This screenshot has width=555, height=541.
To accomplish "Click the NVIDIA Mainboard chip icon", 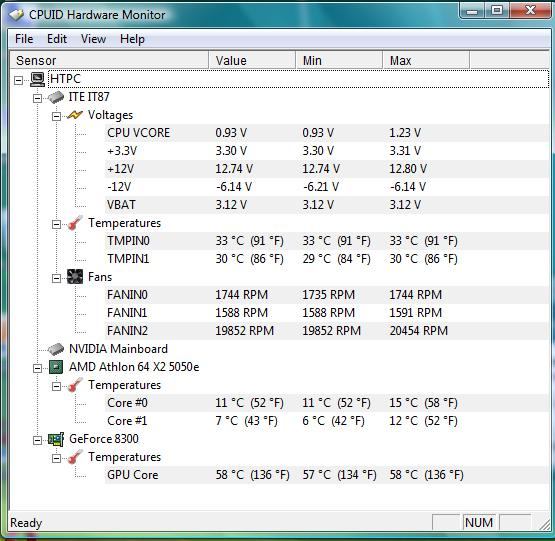I will point(56,349).
